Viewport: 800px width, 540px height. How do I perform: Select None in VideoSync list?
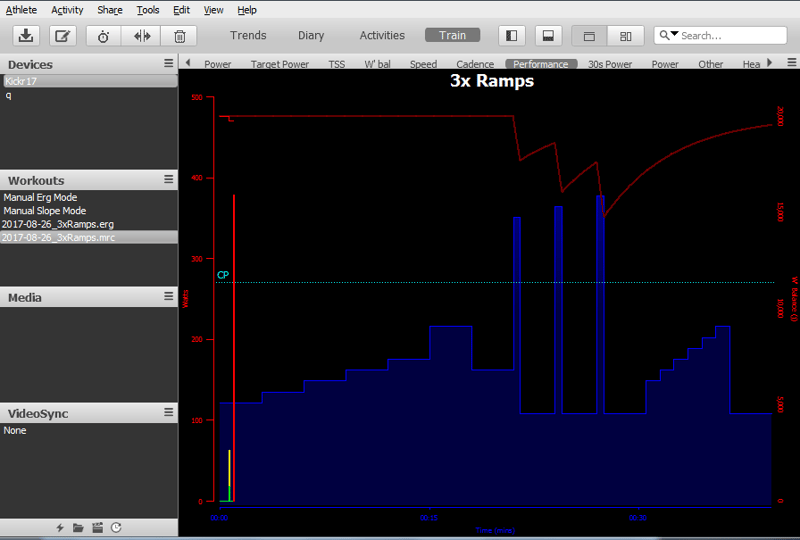tap(15, 430)
